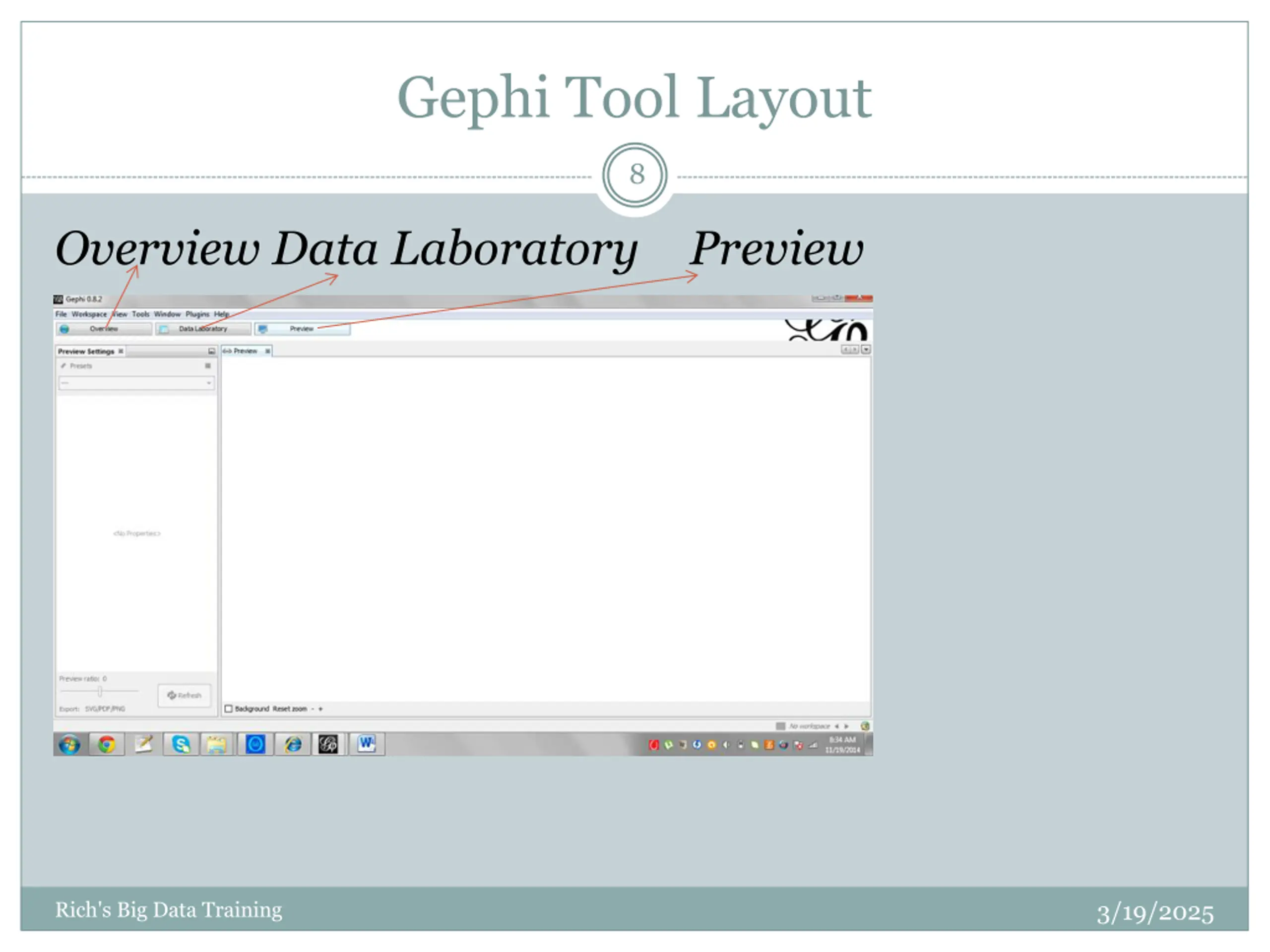The image size is (1270, 952).
Task: Adjust the Preview ratio slider
Action: (100, 692)
